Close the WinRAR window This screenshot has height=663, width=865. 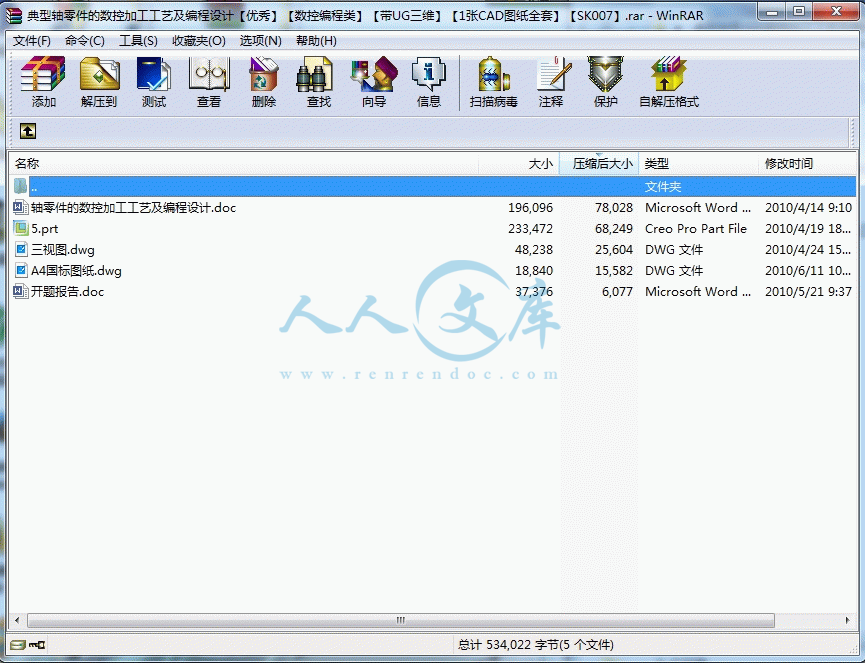836,11
